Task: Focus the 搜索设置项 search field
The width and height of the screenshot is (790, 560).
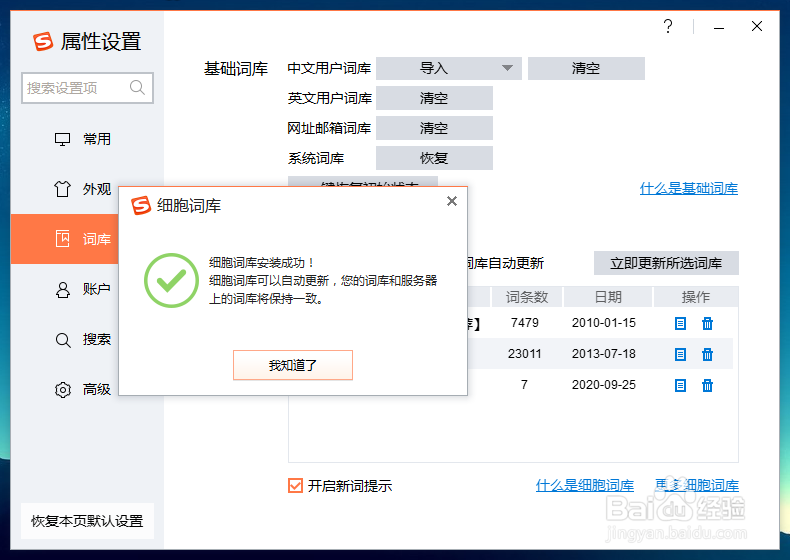Action: point(87,88)
